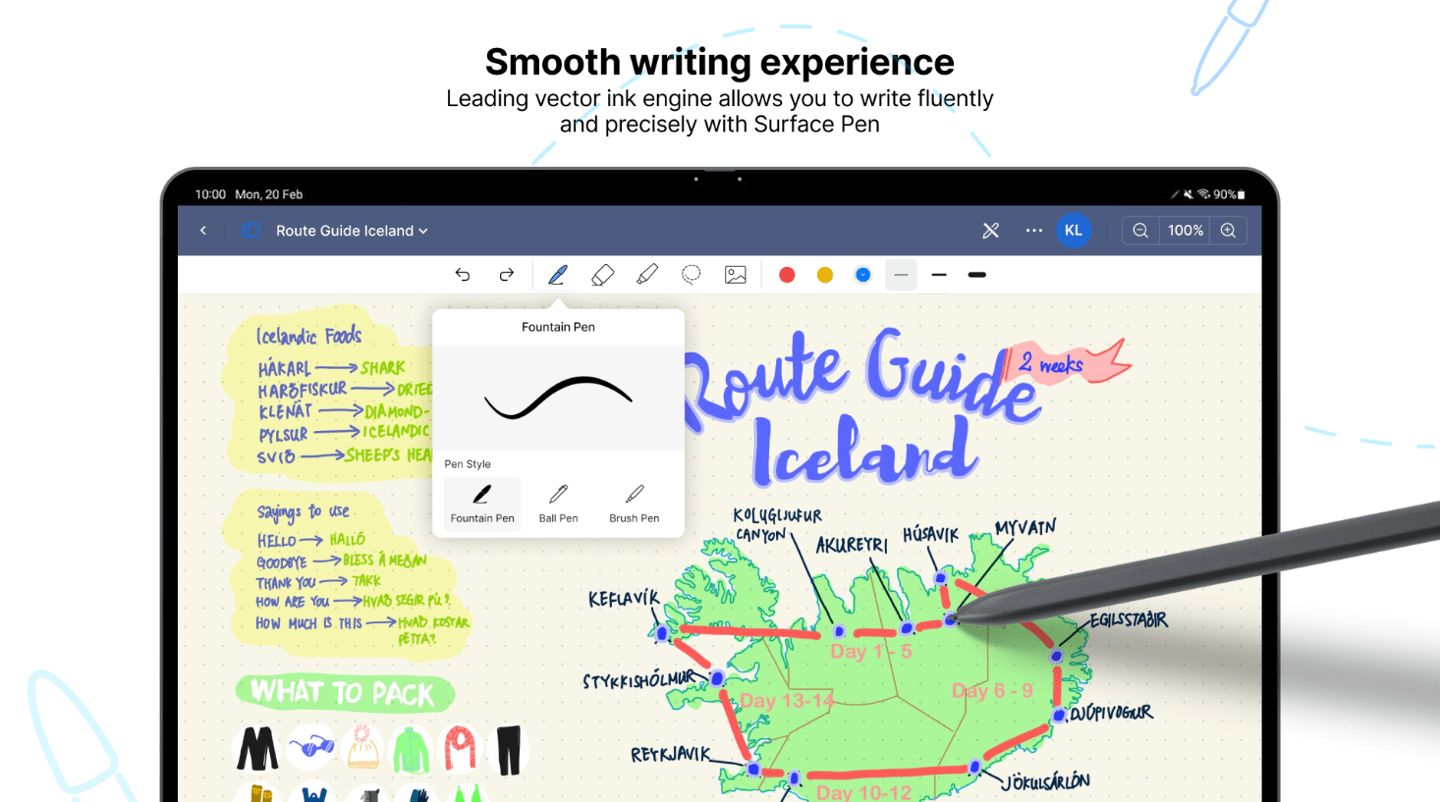Image resolution: width=1440 pixels, height=802 pixels.
Task: Click the 'Day 1 - 5' map label
Action: tap(871, 651)
